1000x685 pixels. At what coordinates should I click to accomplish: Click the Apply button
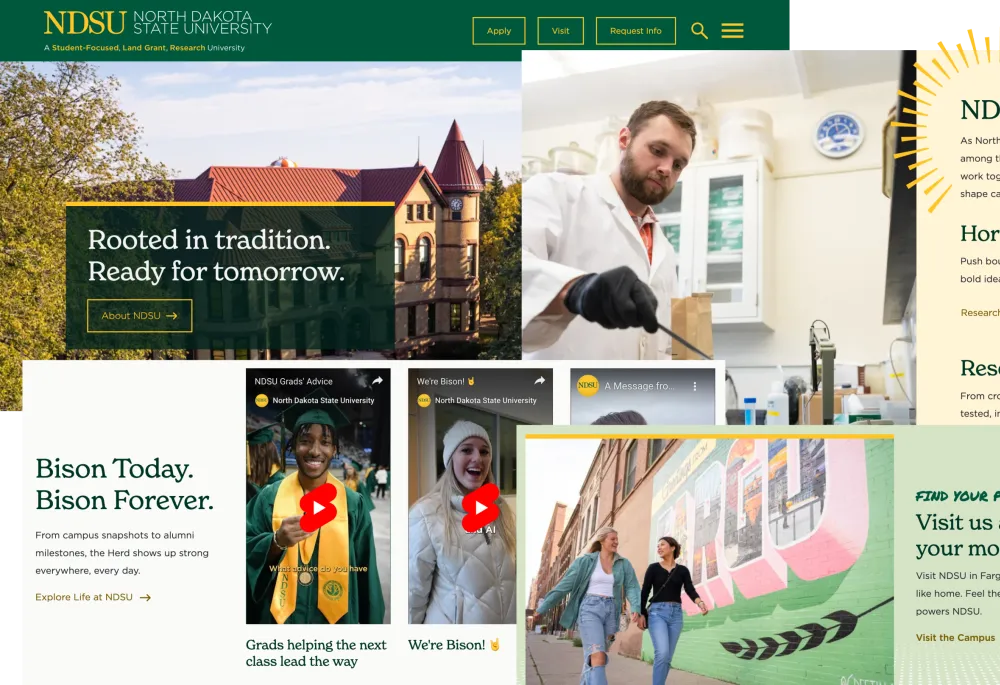click(499, 31)
